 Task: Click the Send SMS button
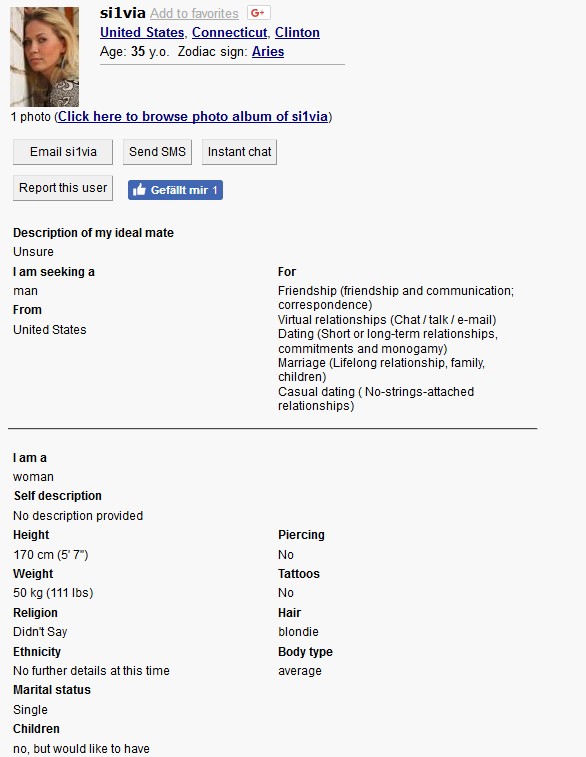pyautogui.click(x=157, y=152)
